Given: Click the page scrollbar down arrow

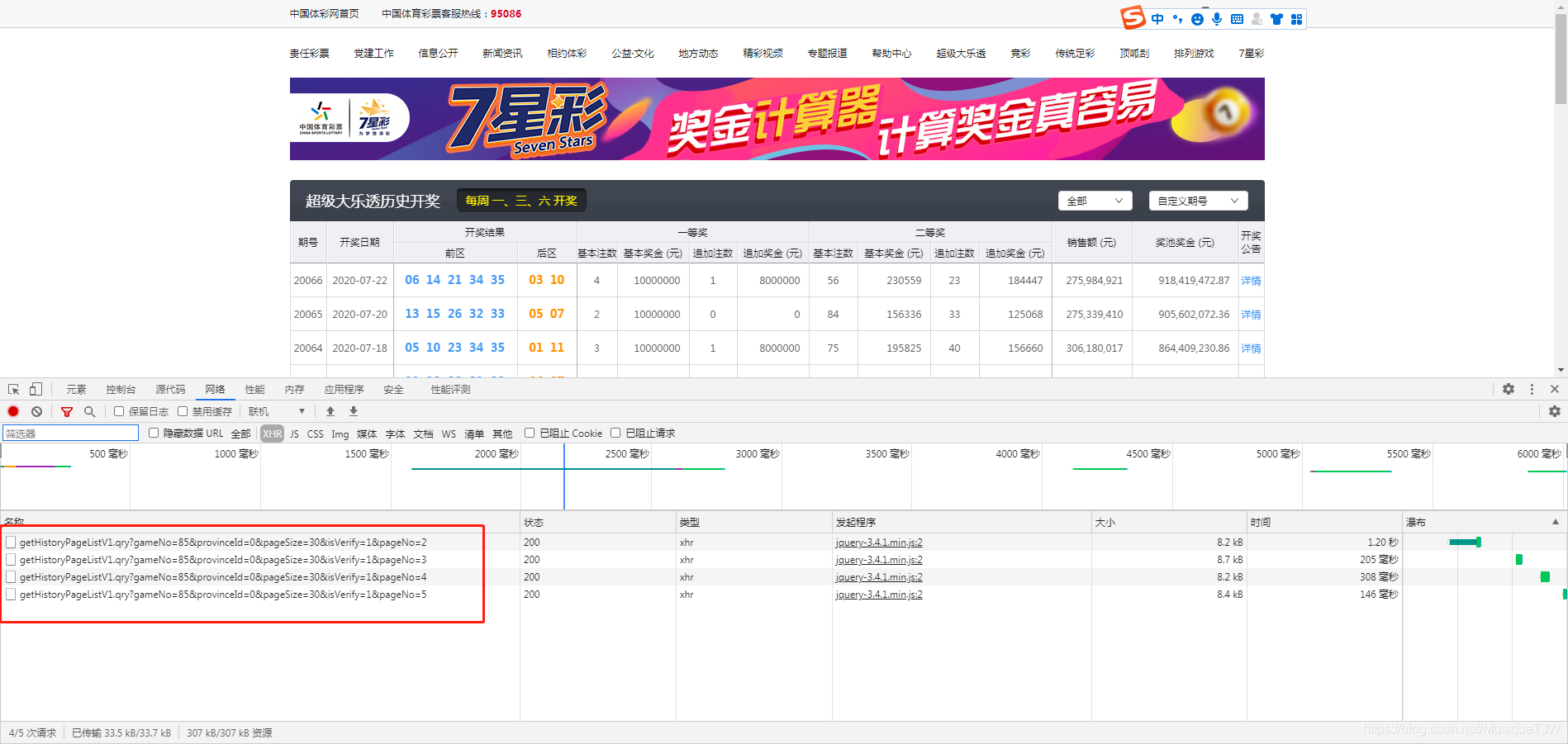Looking at the screenshot, I should [x=1561, y=370].
